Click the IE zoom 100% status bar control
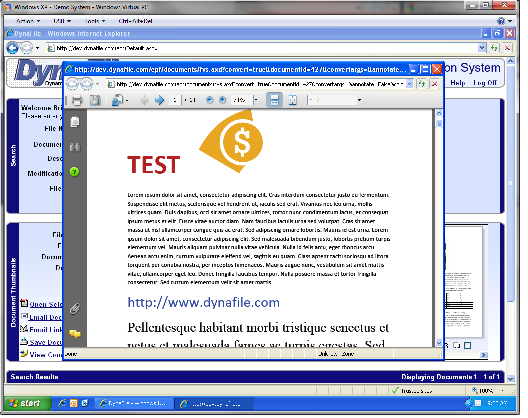The height and width of the screenshot is (418, 528). click(x=489, y=391)
